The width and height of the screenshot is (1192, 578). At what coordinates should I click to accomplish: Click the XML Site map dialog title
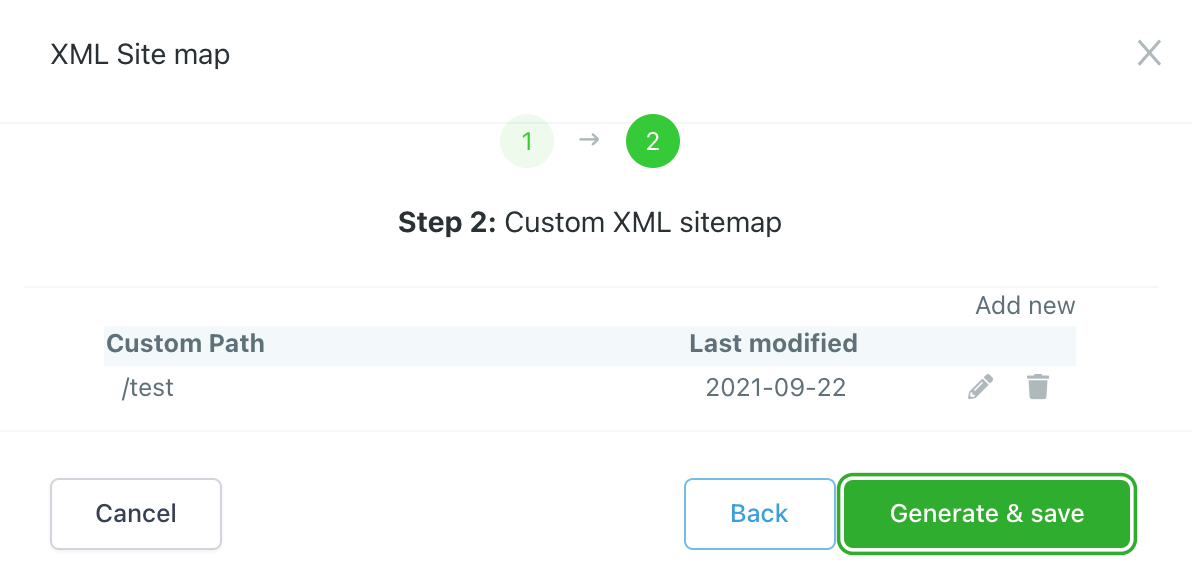(x=140, y=54)
